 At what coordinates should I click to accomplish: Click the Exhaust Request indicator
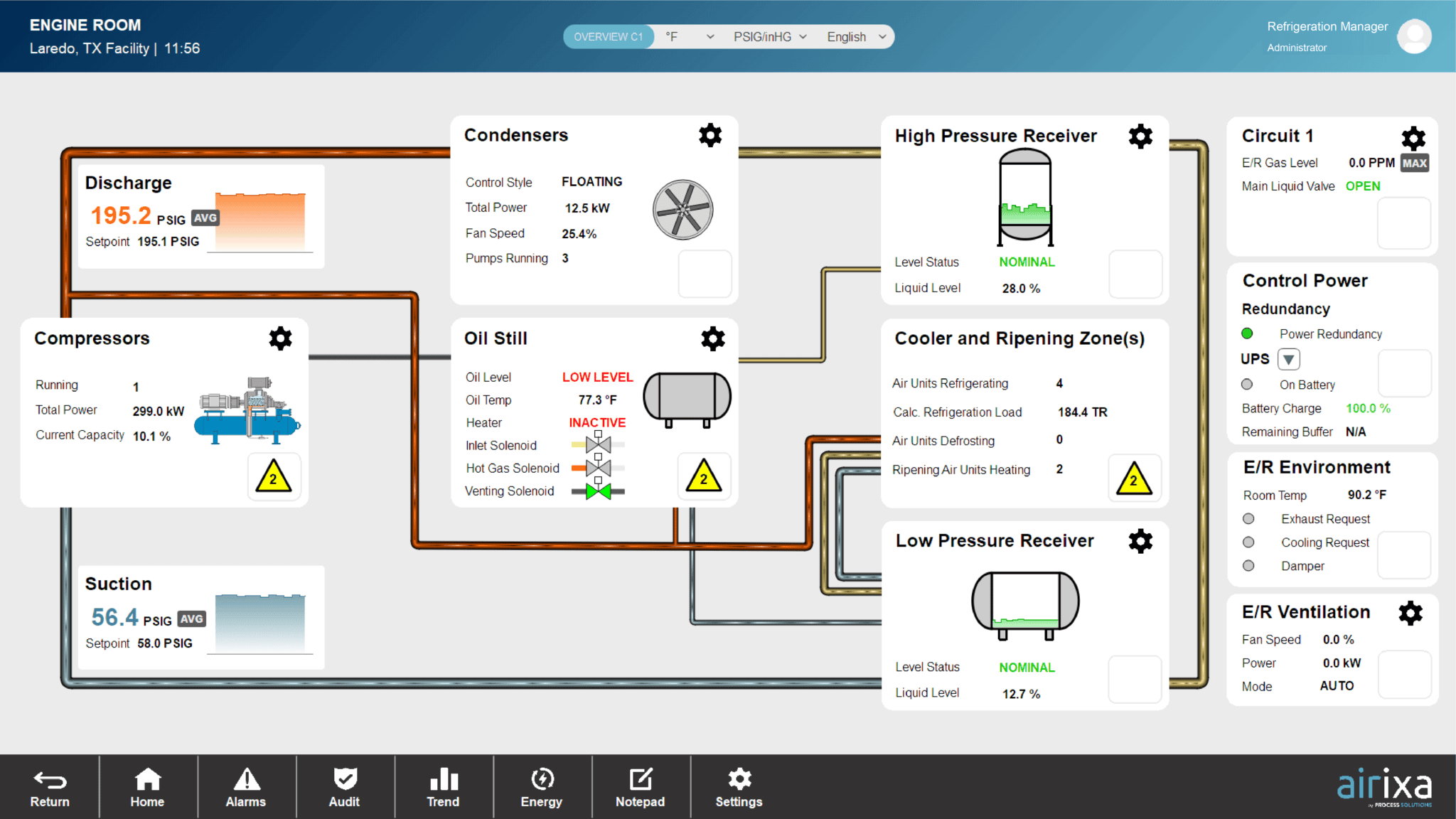1249,518
